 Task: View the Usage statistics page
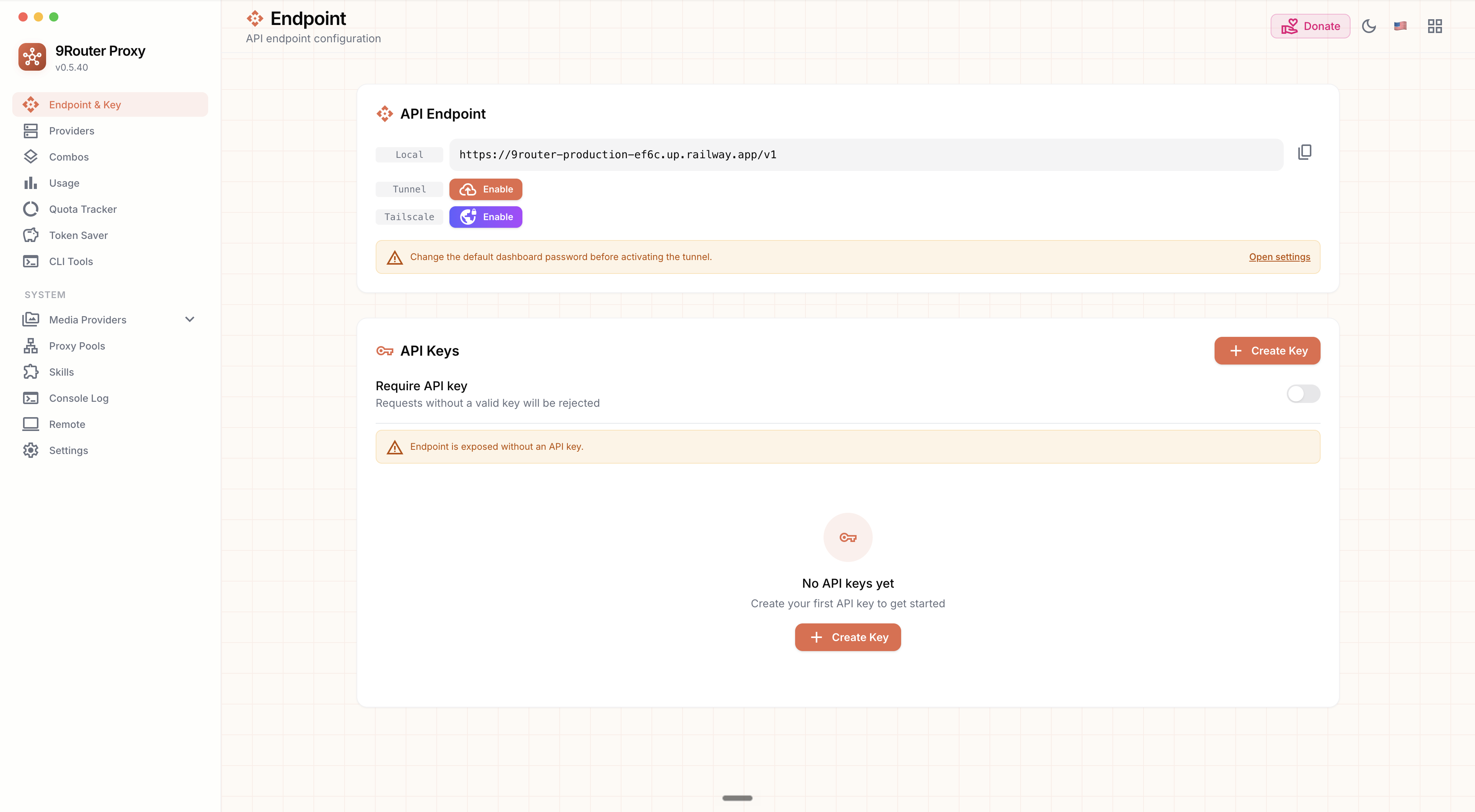coord(110,183)
